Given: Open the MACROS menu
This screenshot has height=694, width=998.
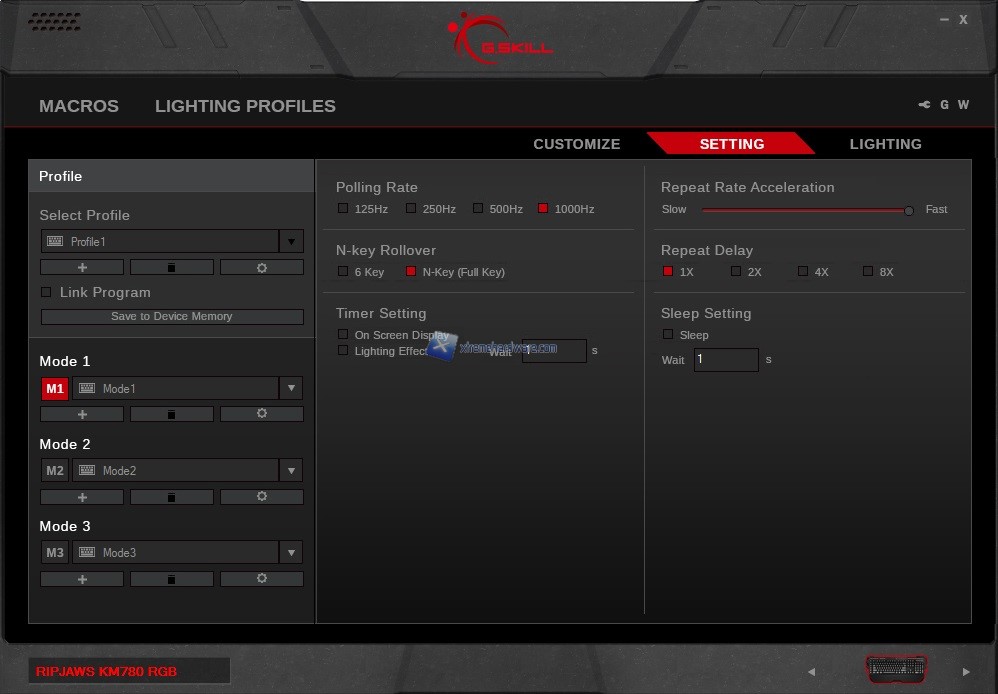Looking at the screenshot, I should 79,106.
